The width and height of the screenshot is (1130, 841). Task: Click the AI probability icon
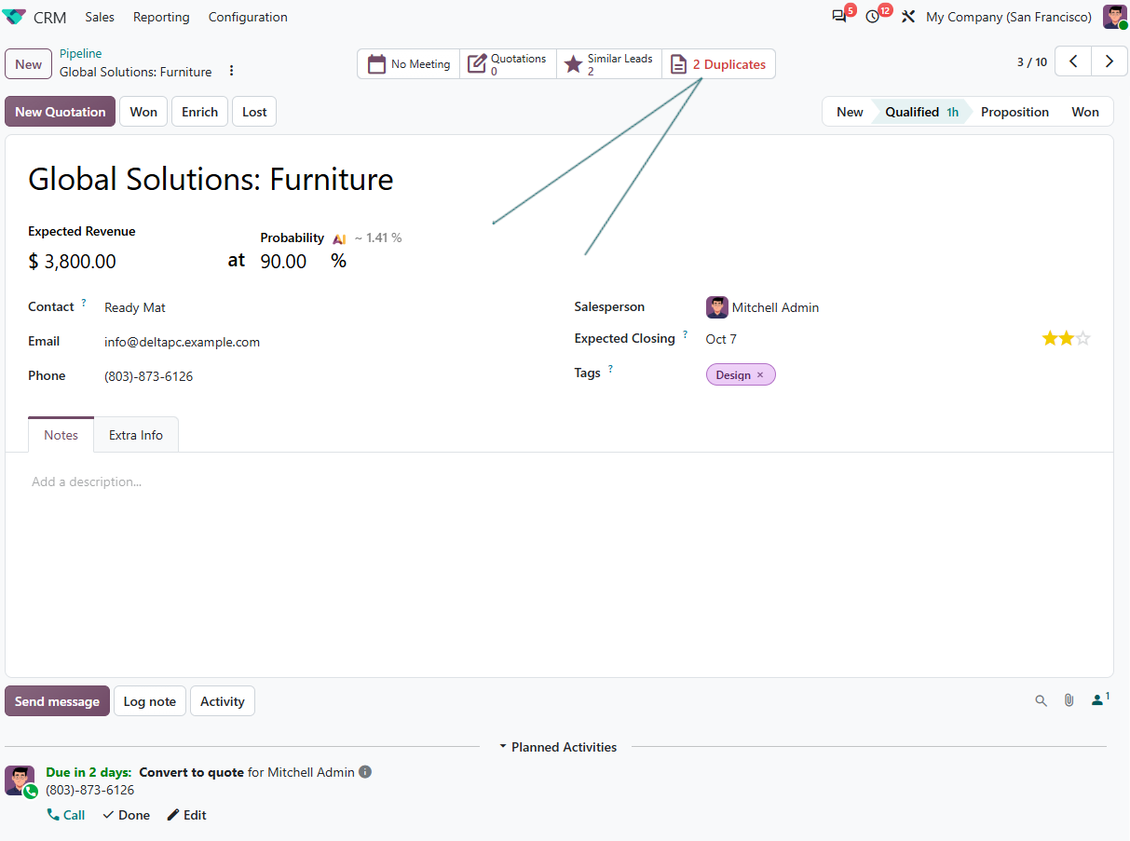(339, 239)
